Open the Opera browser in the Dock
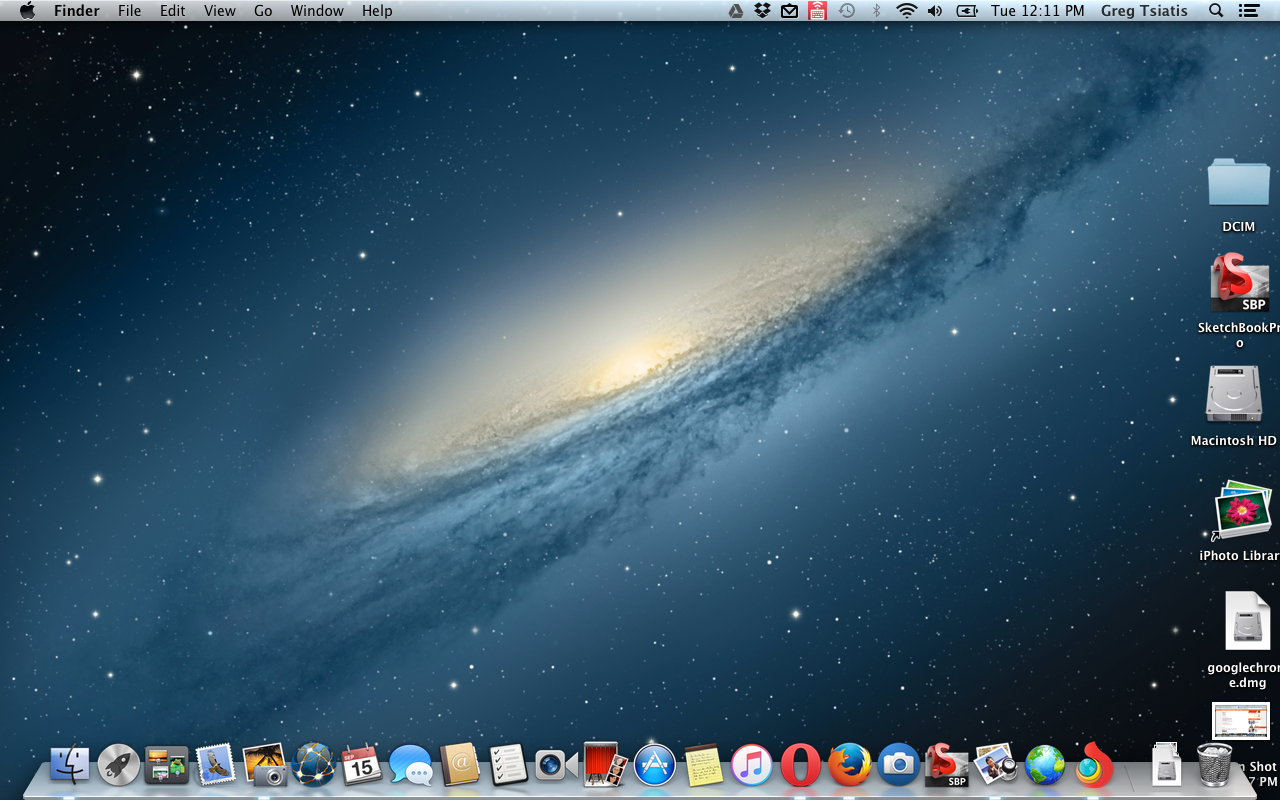 [x=800, y=766]
